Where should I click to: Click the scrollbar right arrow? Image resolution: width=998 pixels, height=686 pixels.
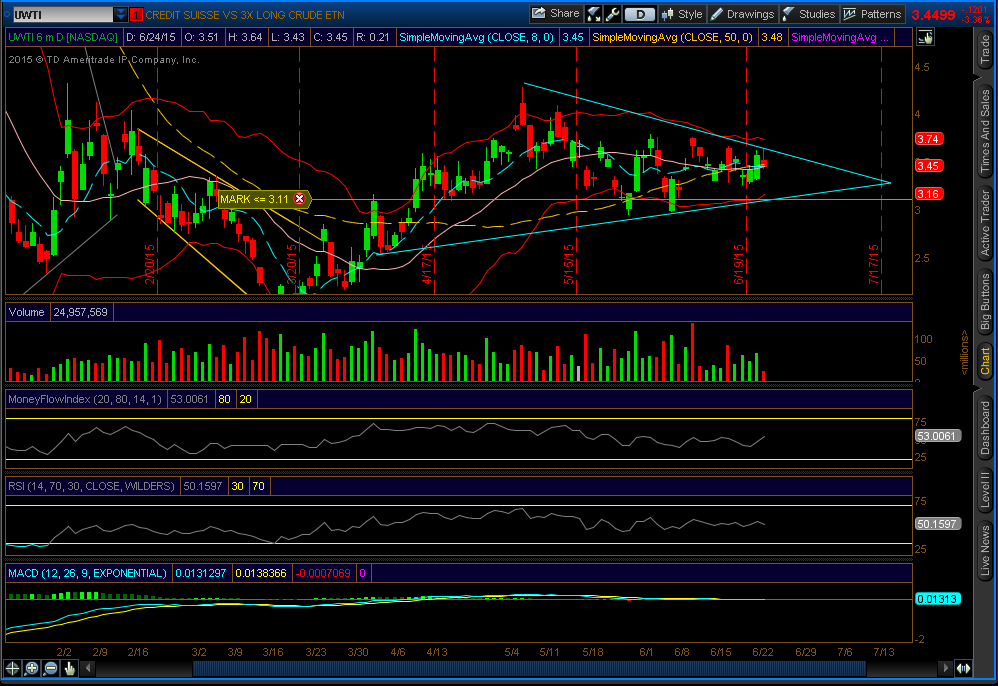point(945,668)
